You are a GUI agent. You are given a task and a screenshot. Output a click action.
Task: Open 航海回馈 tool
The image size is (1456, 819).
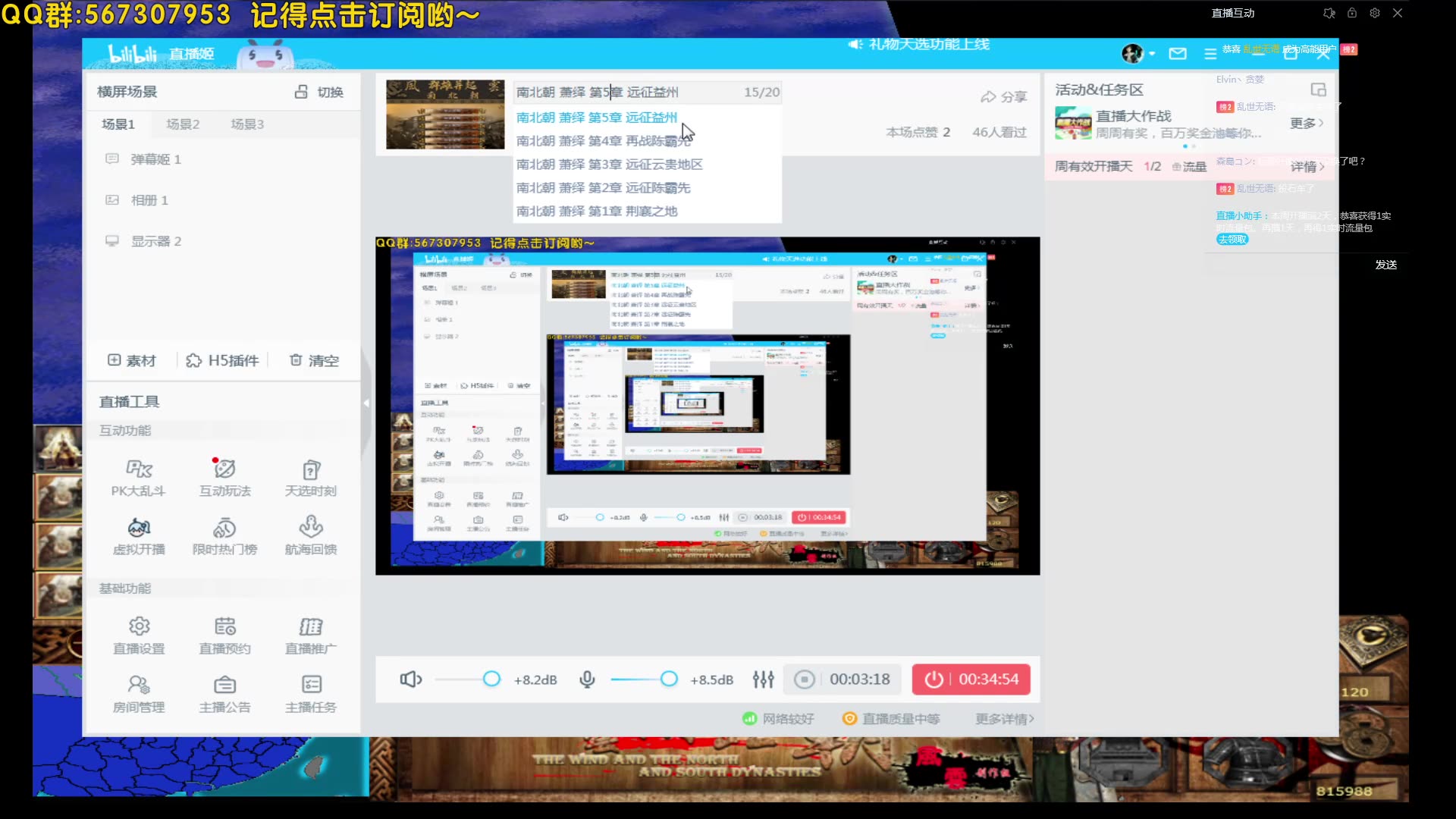(x=311, y=536)
